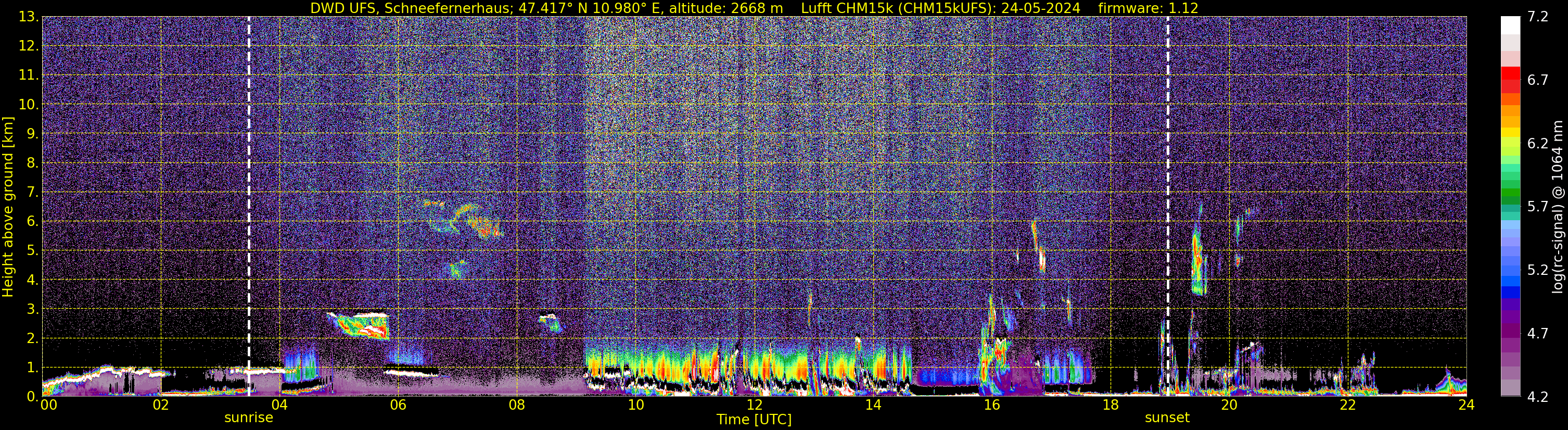Click the '2.' tick label on the height axis
Viewport: 1568px width, 430px height.
point(32,338)
